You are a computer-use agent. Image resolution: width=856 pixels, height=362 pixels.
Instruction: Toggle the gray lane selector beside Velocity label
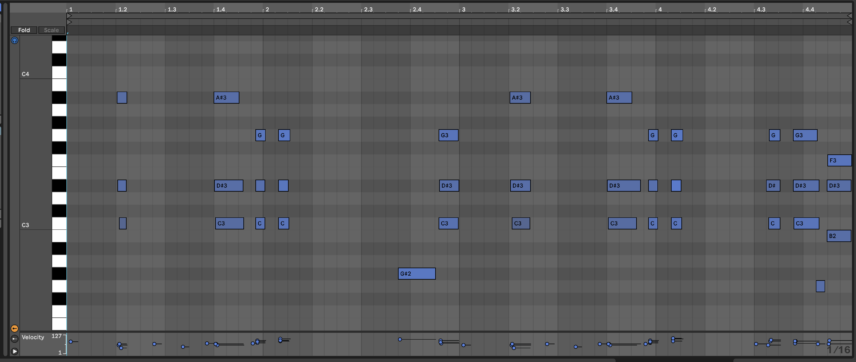point(15,339)
